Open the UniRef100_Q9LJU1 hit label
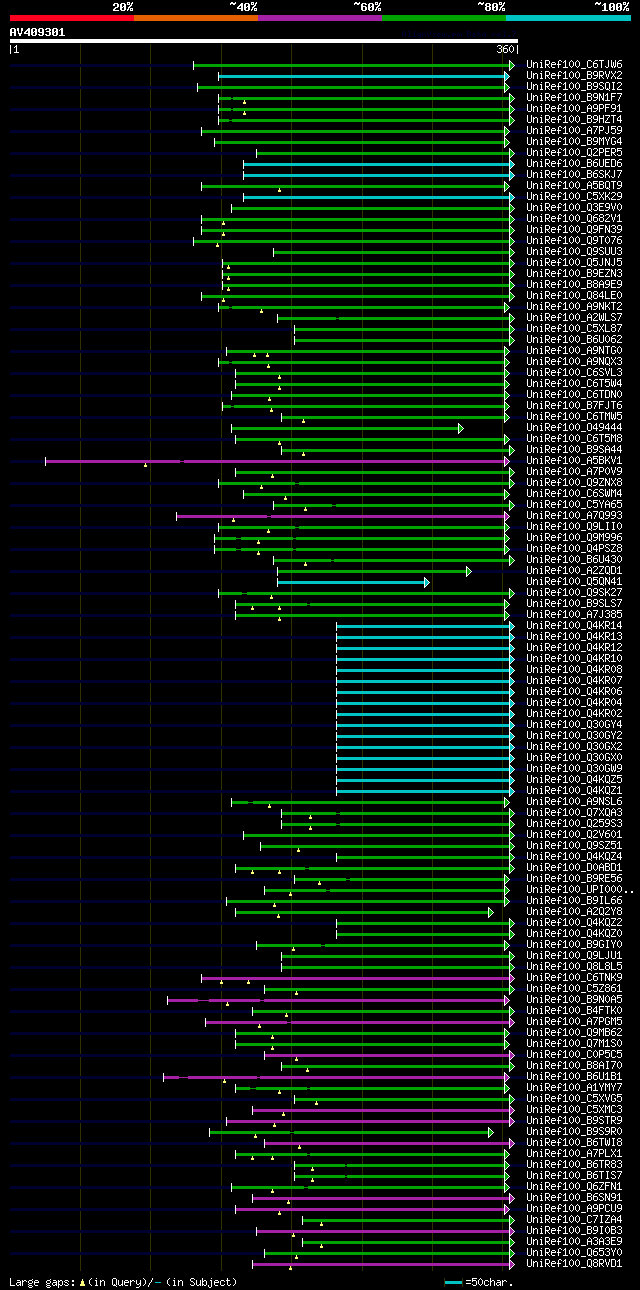This screenshot has height=1290, width=640. [573, 956]
